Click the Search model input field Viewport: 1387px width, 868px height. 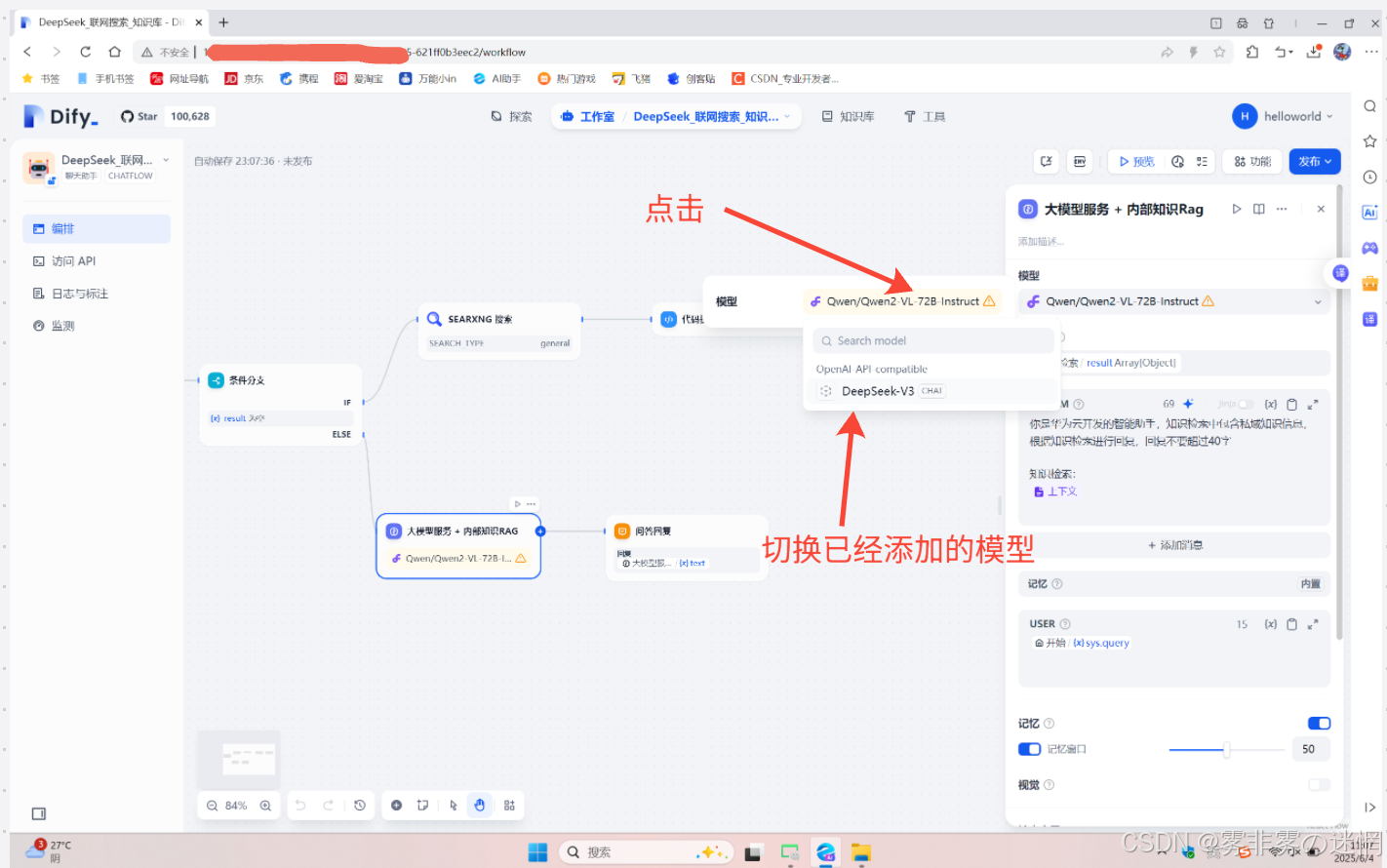(x=933, y=340)
